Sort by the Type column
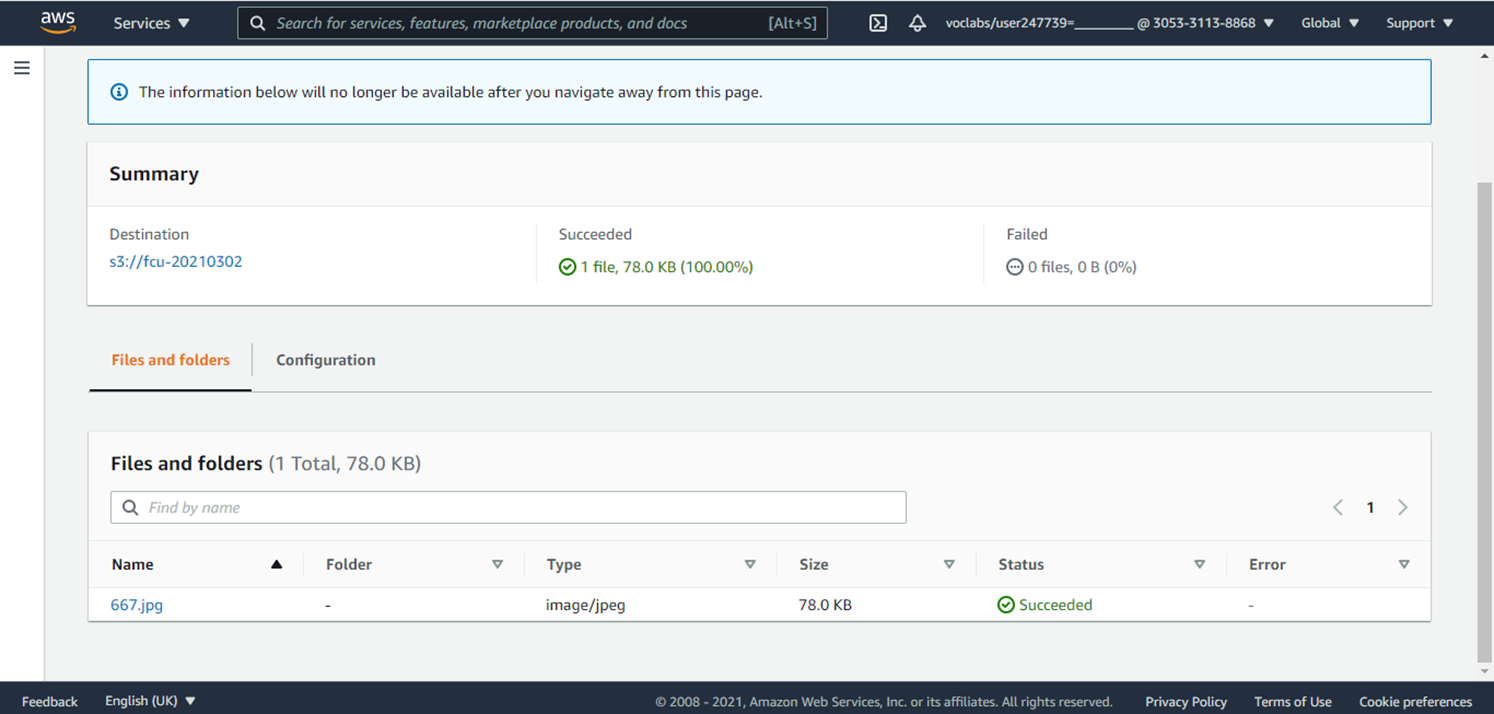Viewport: 1494px width, 714px height. point(750,564)
